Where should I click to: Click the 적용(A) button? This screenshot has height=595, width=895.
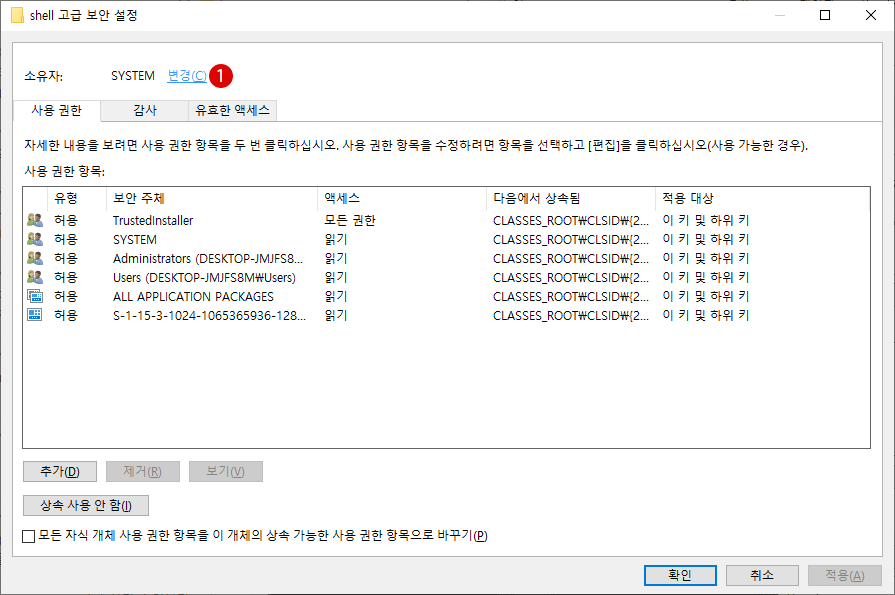point(845,575)
